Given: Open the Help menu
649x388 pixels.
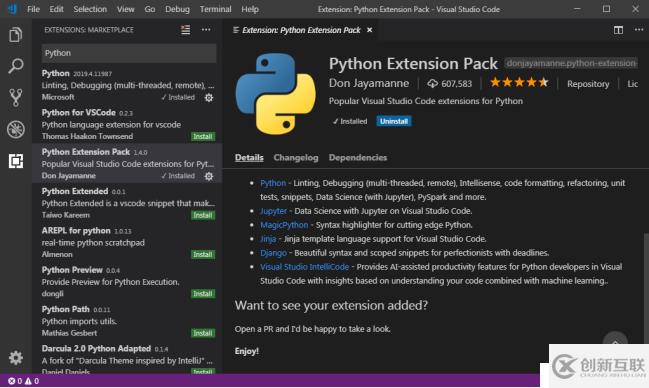Looking at the screenshot, I should coord(250,9).
